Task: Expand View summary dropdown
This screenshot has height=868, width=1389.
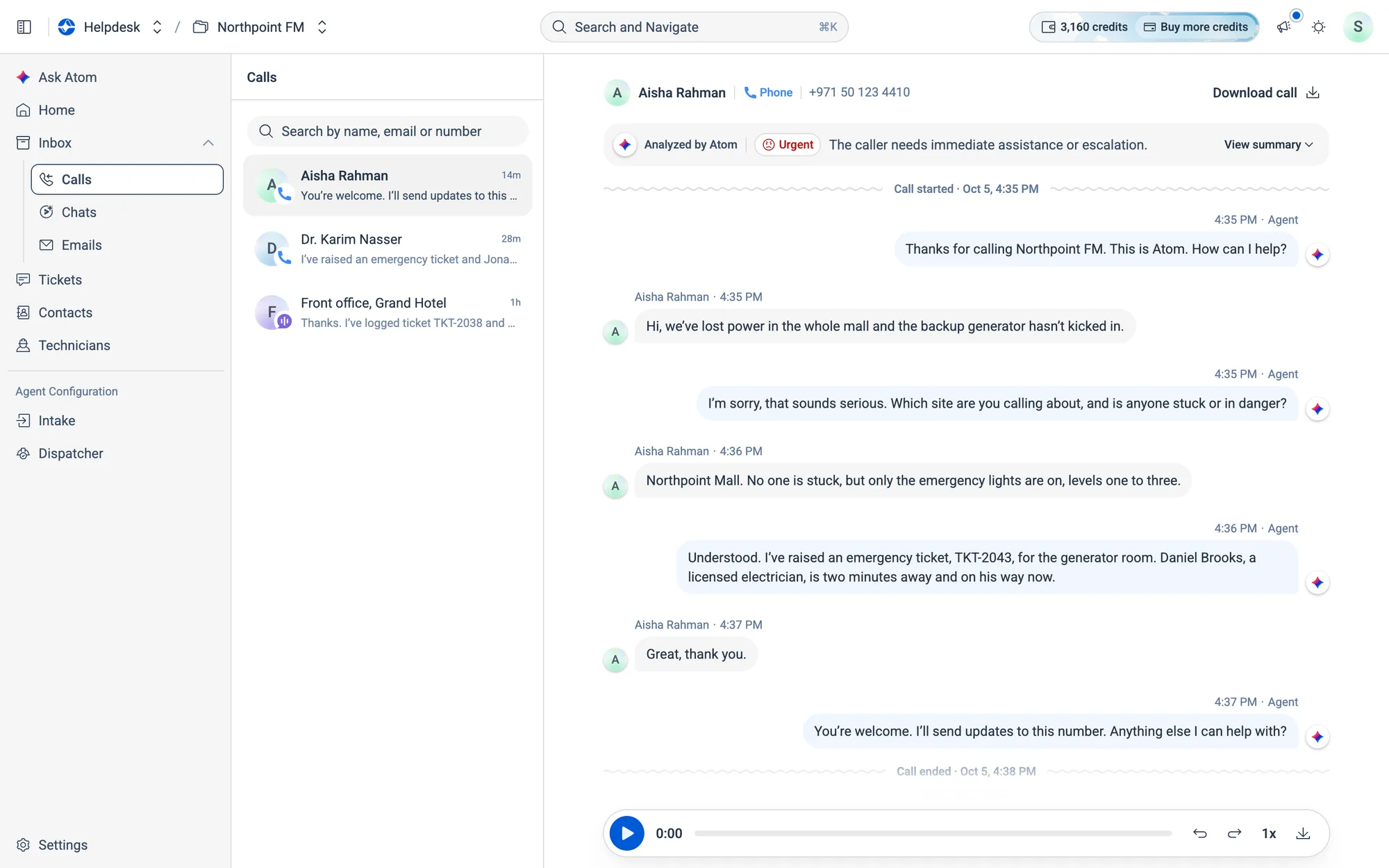Action: [x=1268, y=144]
